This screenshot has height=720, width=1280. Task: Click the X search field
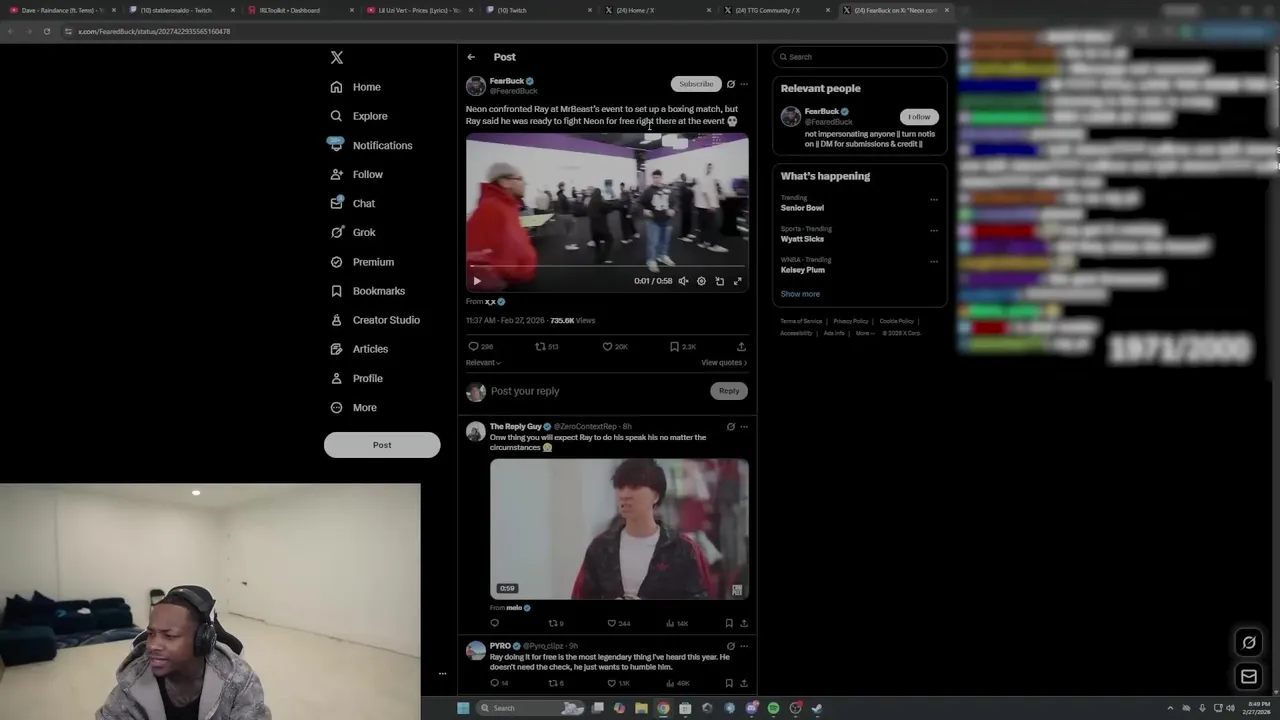860,57
